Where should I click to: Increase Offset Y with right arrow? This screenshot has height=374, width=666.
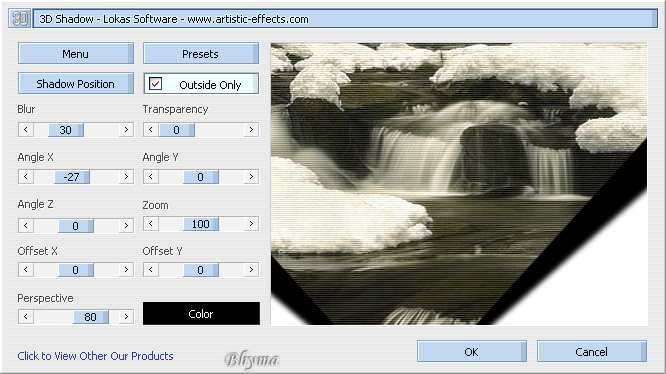point(251,270)
